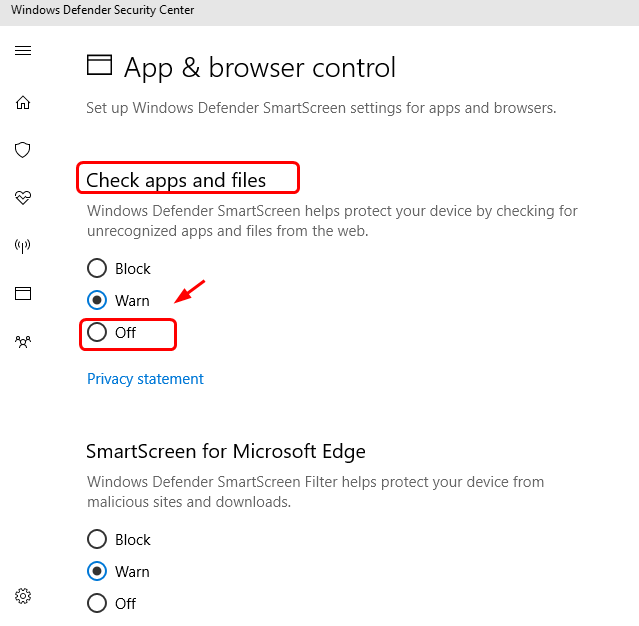Click the App & browser control page title
The image size is (639, 626).
point(260,67)
